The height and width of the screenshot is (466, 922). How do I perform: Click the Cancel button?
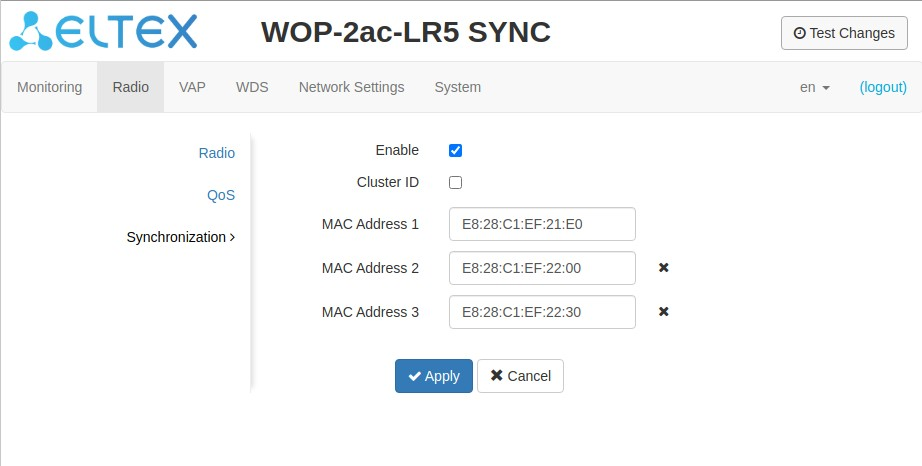click(x=520, y=376)
